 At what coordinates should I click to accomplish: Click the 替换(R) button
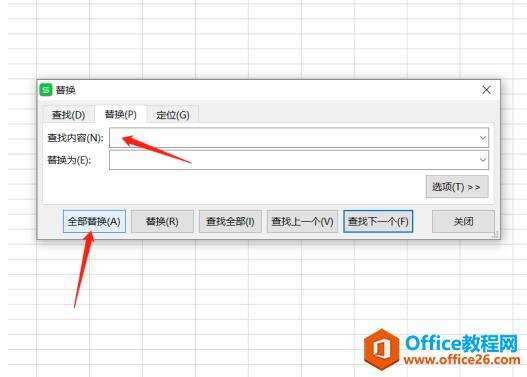tap(162, 221)
